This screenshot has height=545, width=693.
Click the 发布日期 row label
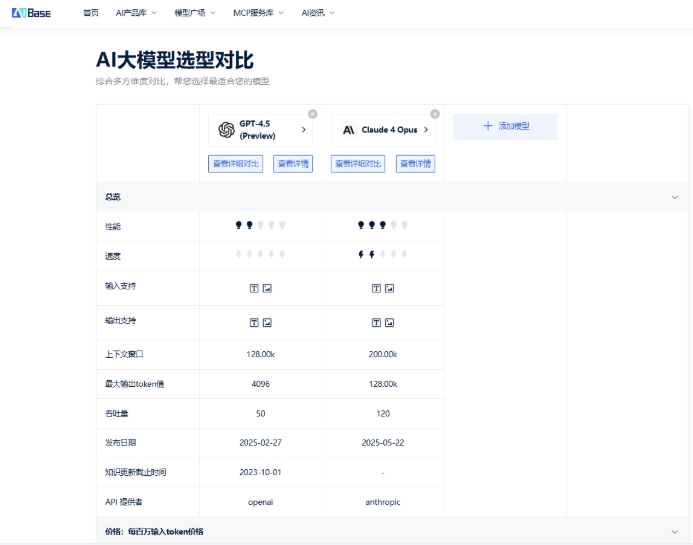point(121,443)
